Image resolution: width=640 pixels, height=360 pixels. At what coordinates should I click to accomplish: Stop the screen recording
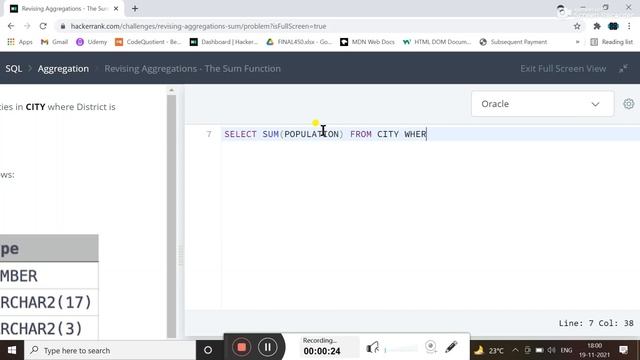(x=242, y=347)
